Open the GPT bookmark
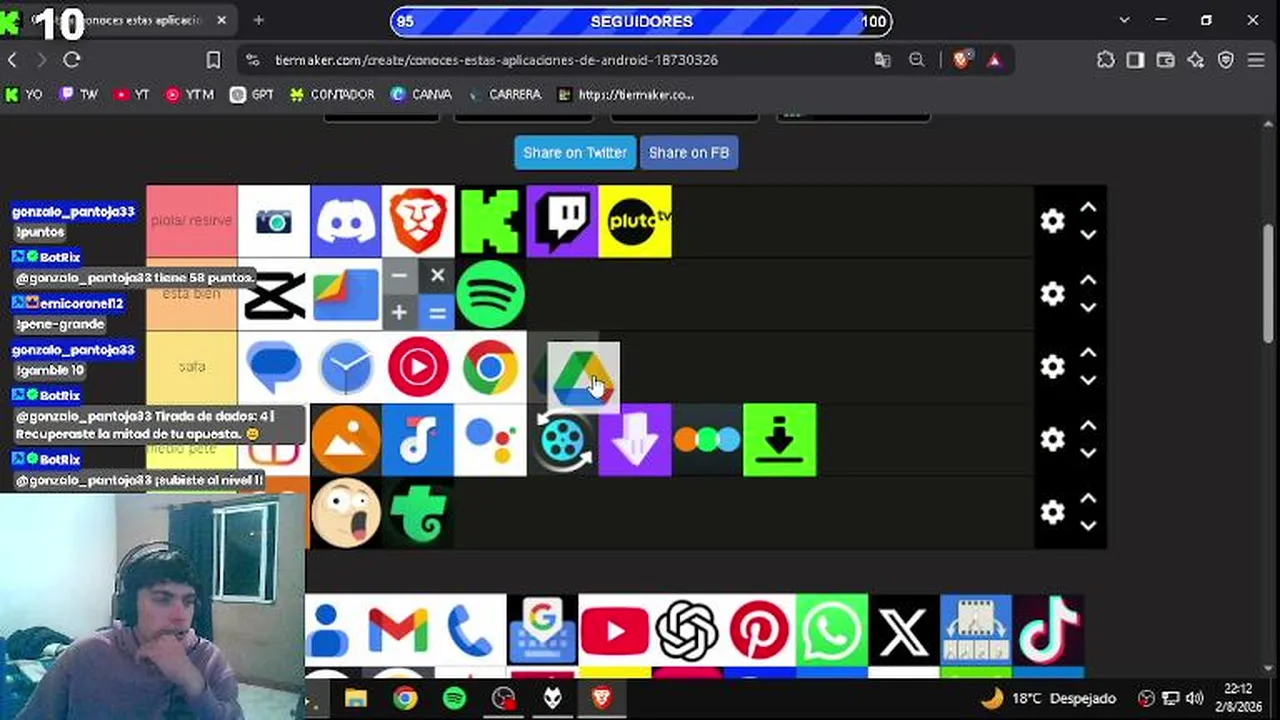The height and width of the screenshot is (720, 1280). click(252, 95)
